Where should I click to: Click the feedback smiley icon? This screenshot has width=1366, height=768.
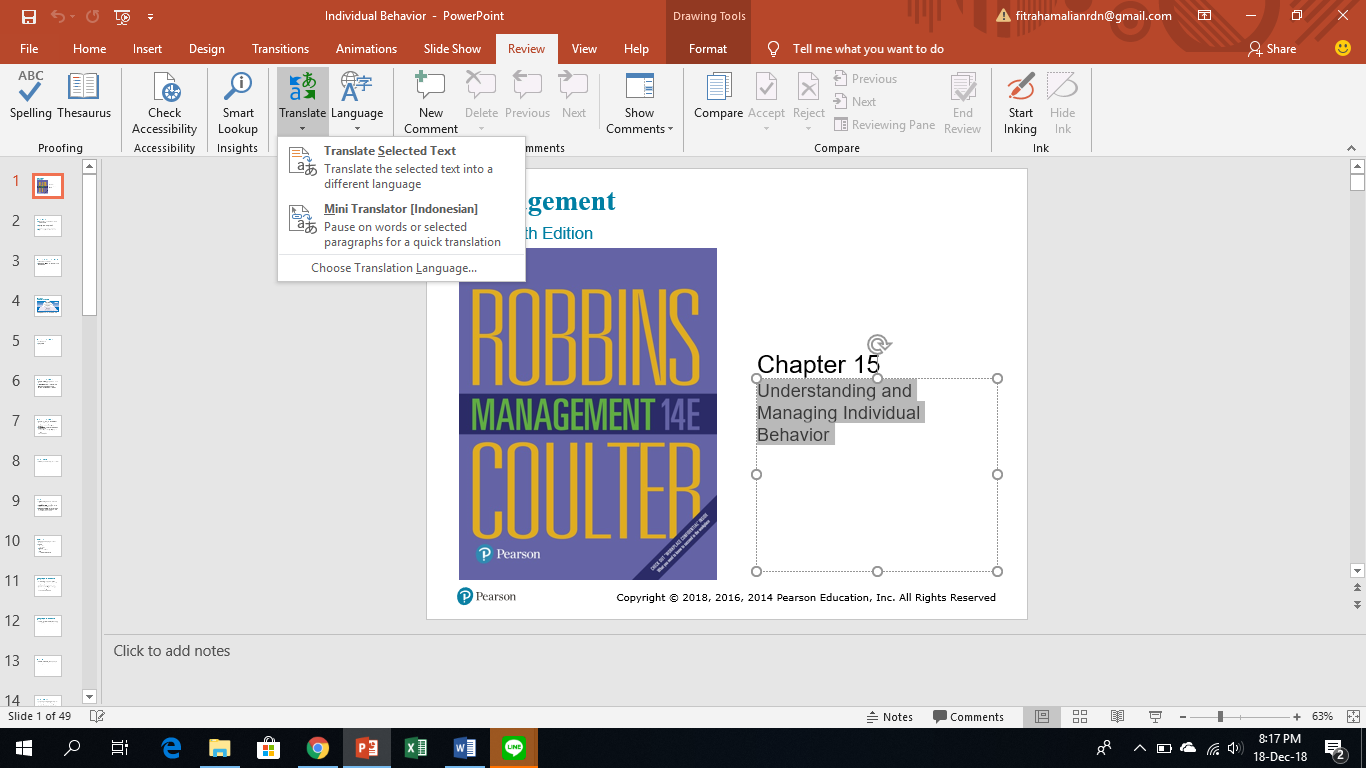[1343, 48]
